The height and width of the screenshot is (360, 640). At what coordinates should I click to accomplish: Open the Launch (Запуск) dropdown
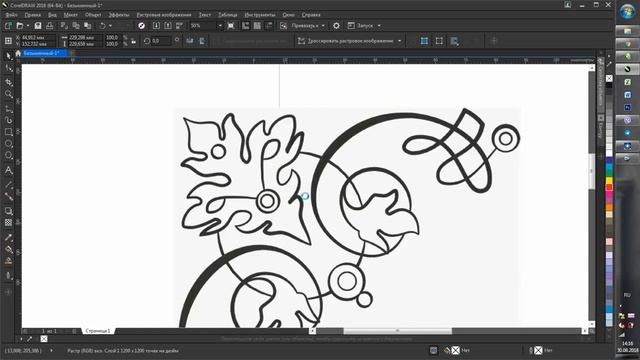364,26
